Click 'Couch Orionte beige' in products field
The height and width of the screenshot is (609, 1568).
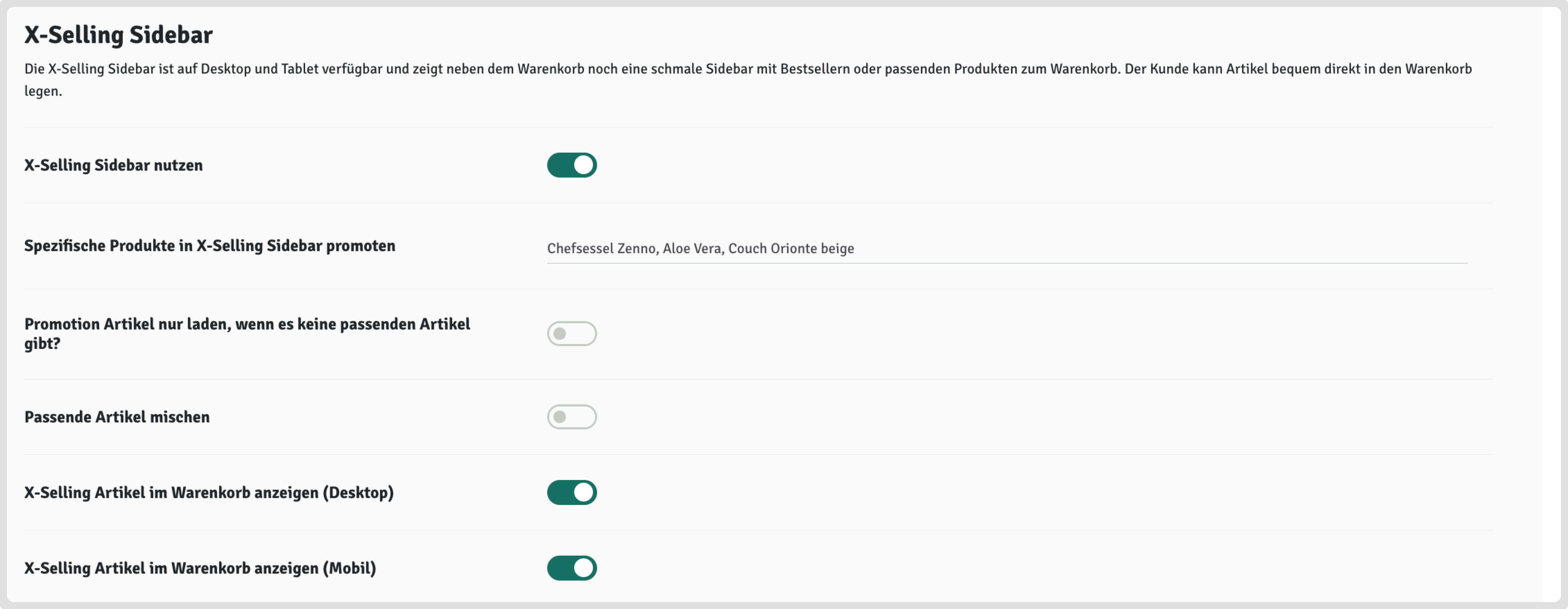(x=791, y=248)
